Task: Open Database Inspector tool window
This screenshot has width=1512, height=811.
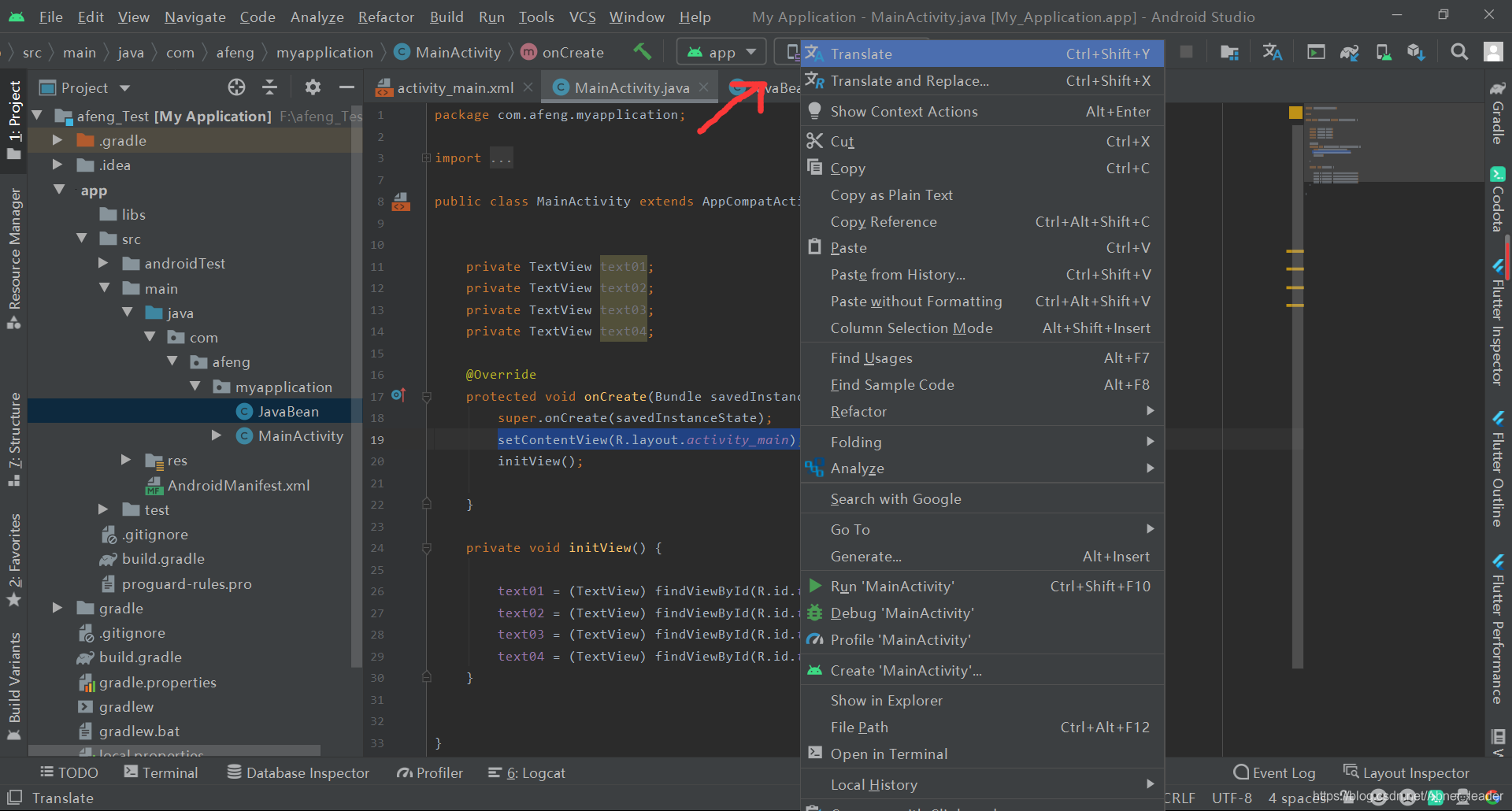Action: (298, 772)
